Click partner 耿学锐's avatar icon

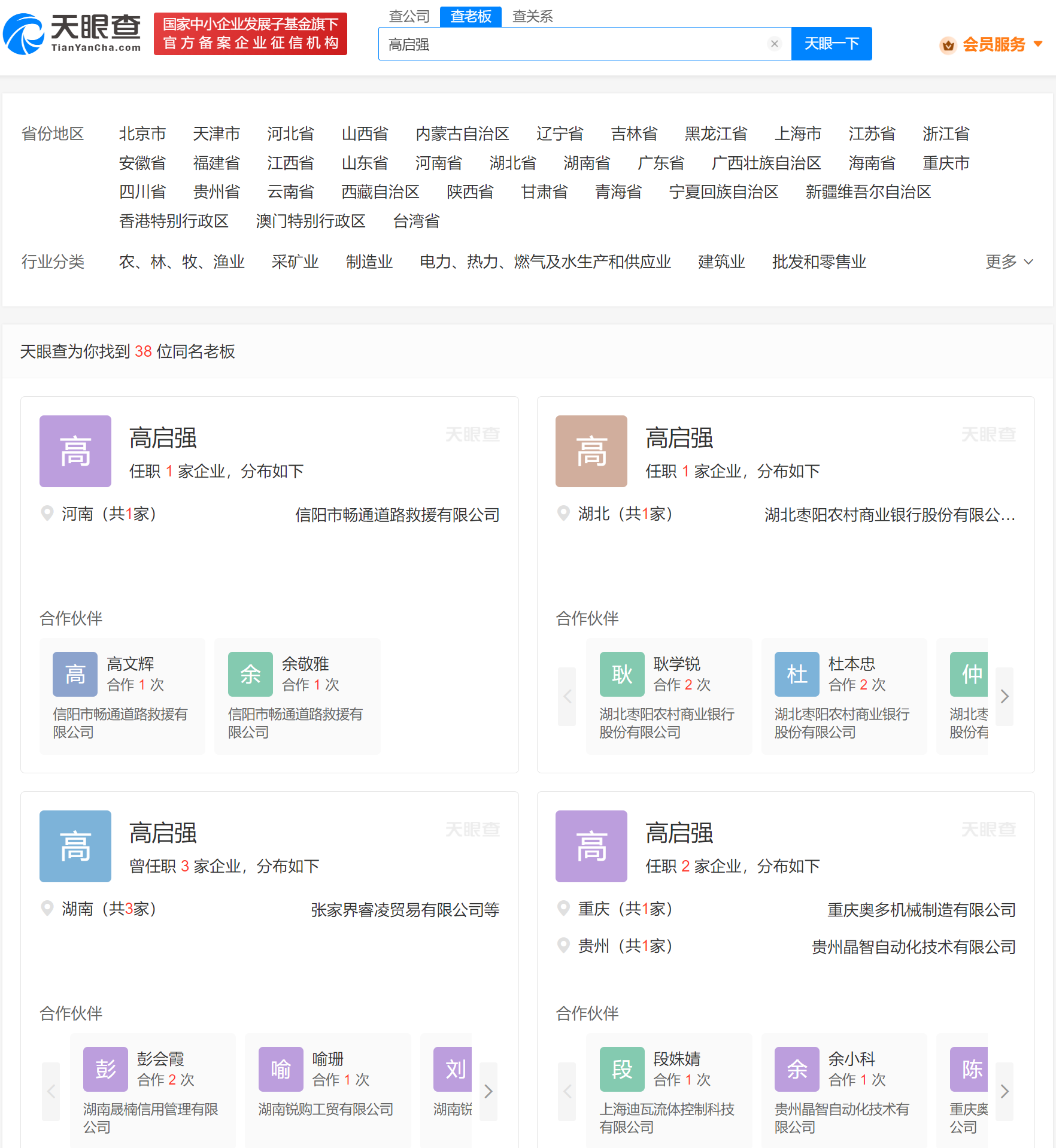point(621,673)
